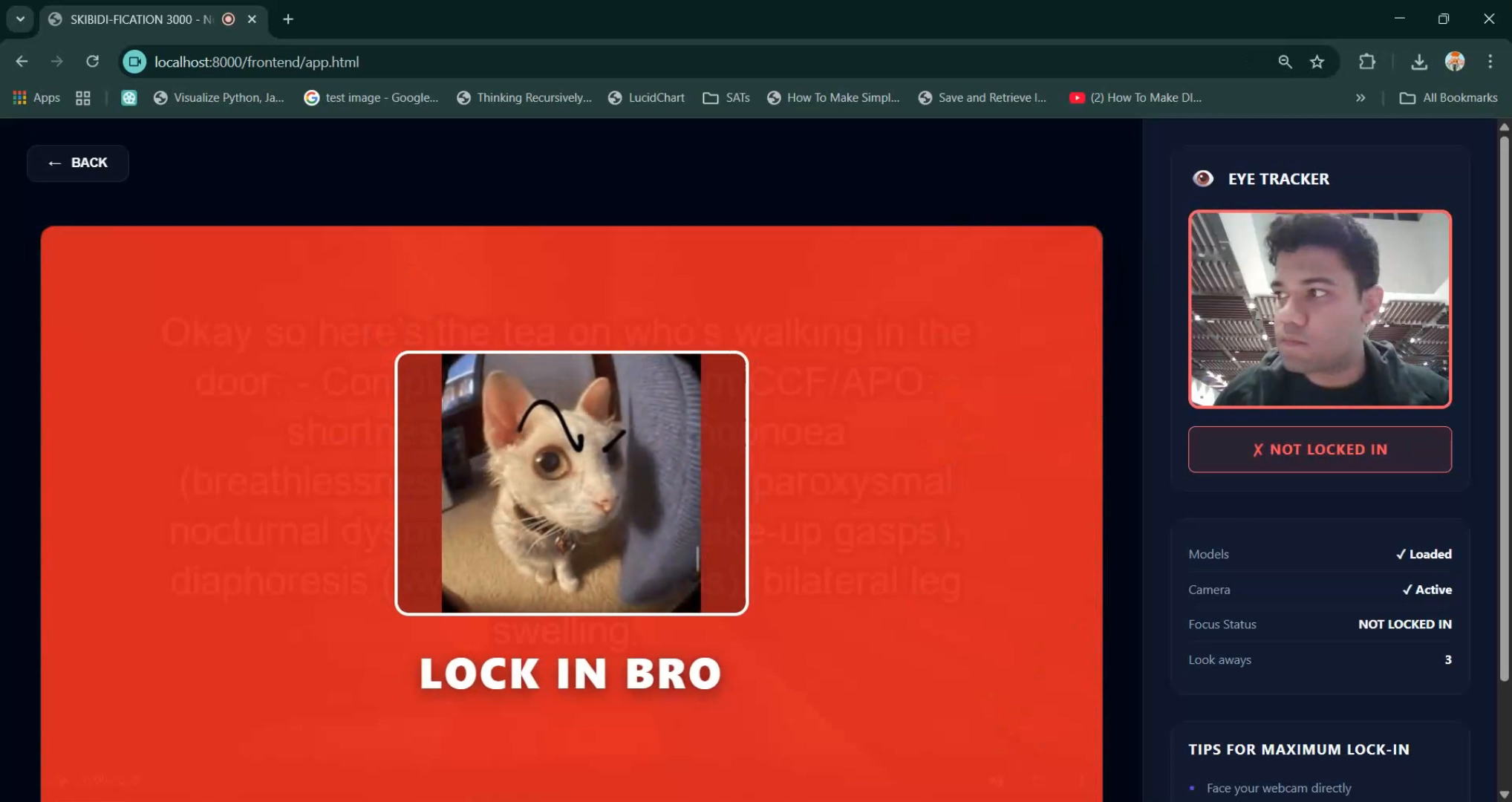Click the page's vertical scrollbar
Image resolution: width=1512 pixels, height=802 pixels.
point(1504,408)
